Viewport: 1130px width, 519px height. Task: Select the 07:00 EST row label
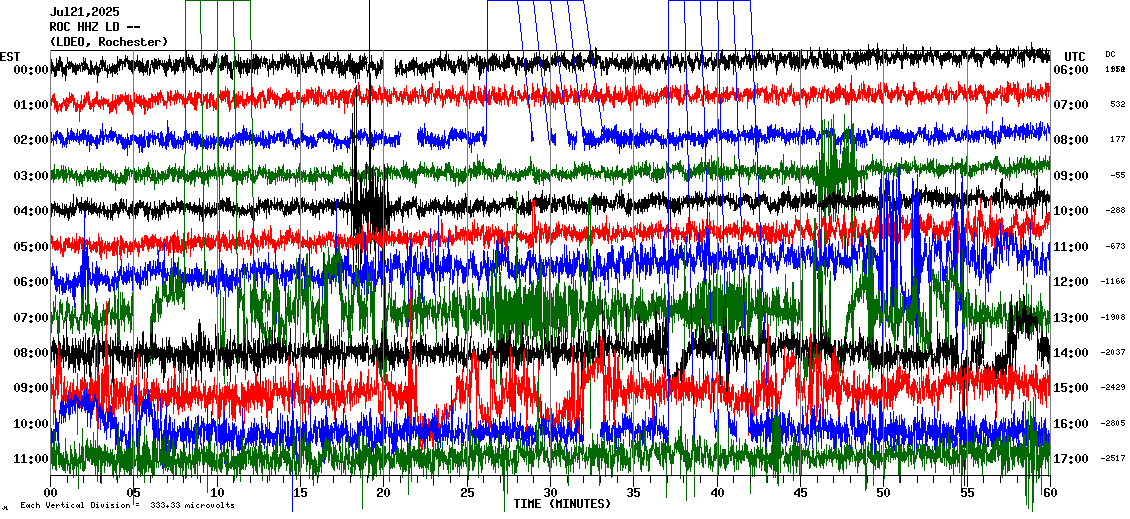tap(31, 318)
